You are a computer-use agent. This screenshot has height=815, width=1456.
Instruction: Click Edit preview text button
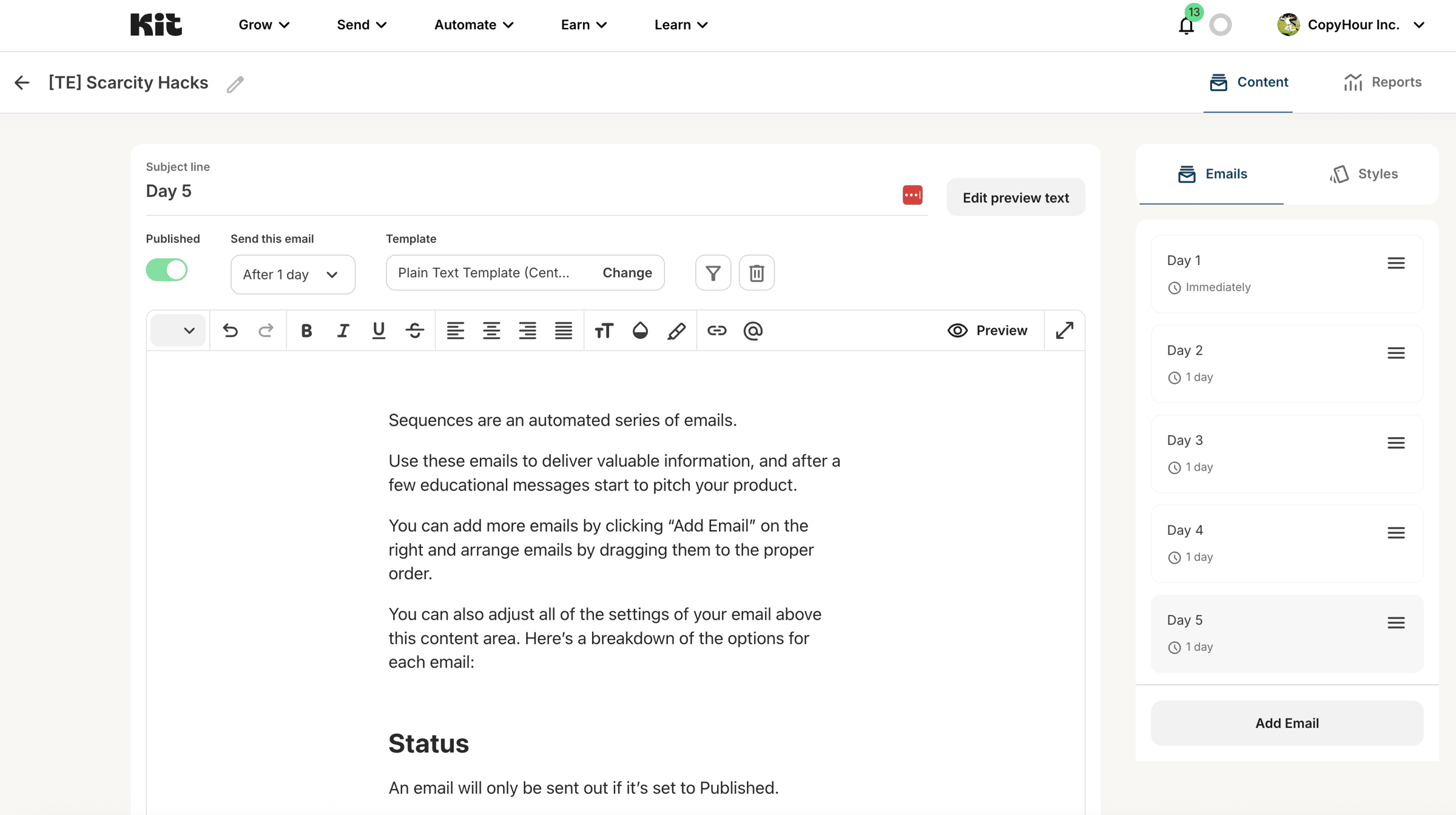(x=1016, y=197)
